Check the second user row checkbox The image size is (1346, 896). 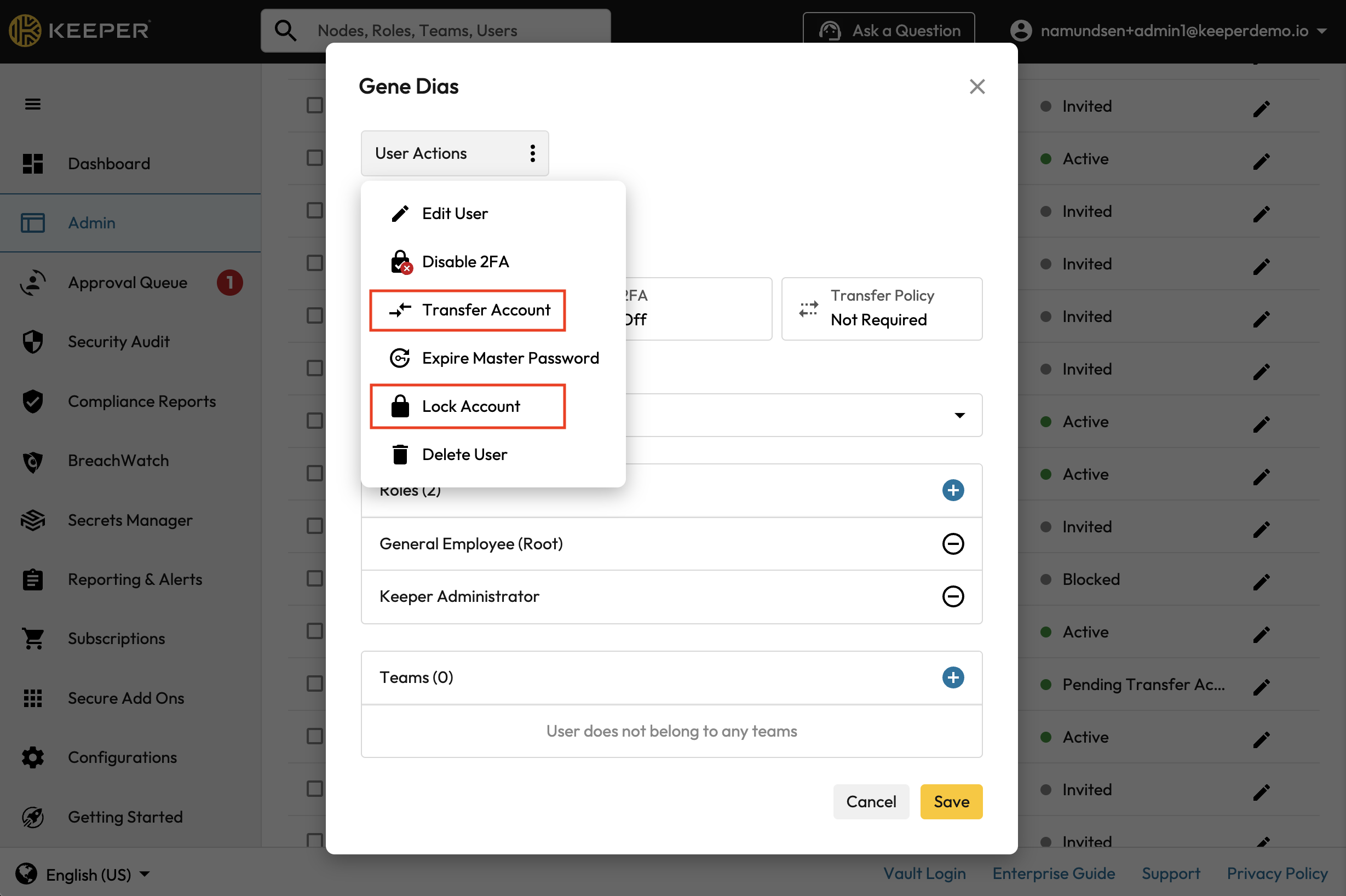tap(314, 158)
